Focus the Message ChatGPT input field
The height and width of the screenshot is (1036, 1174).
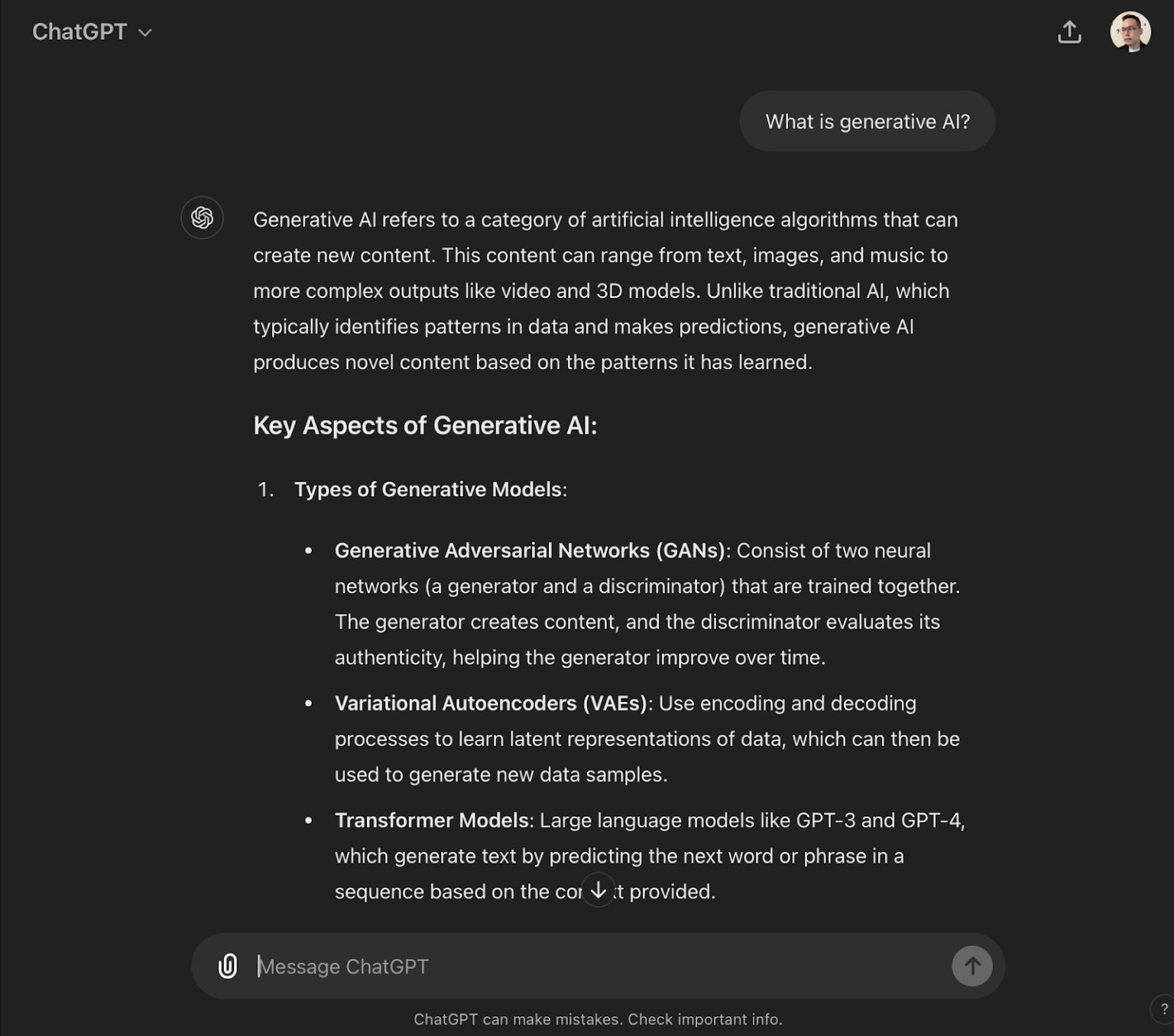[x=598, y=966]
